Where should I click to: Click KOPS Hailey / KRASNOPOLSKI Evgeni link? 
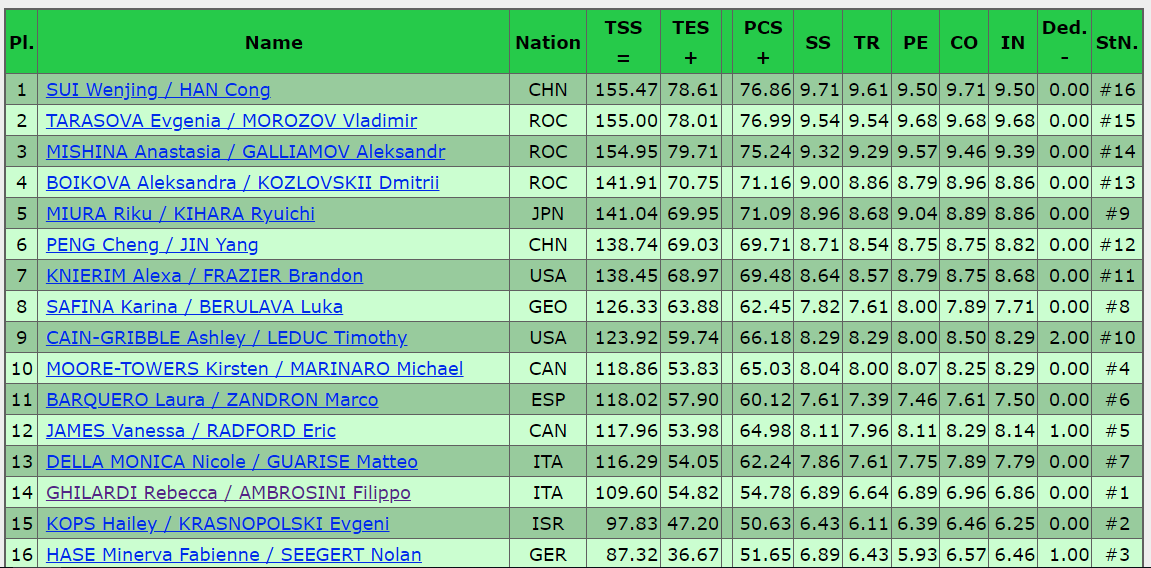pyautogui.click(x=217, y=524)
